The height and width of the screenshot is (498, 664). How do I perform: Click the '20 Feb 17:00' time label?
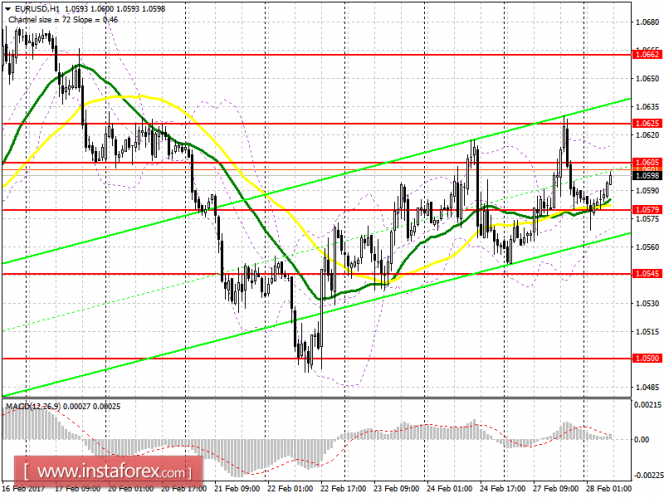[x=184, y=488]
